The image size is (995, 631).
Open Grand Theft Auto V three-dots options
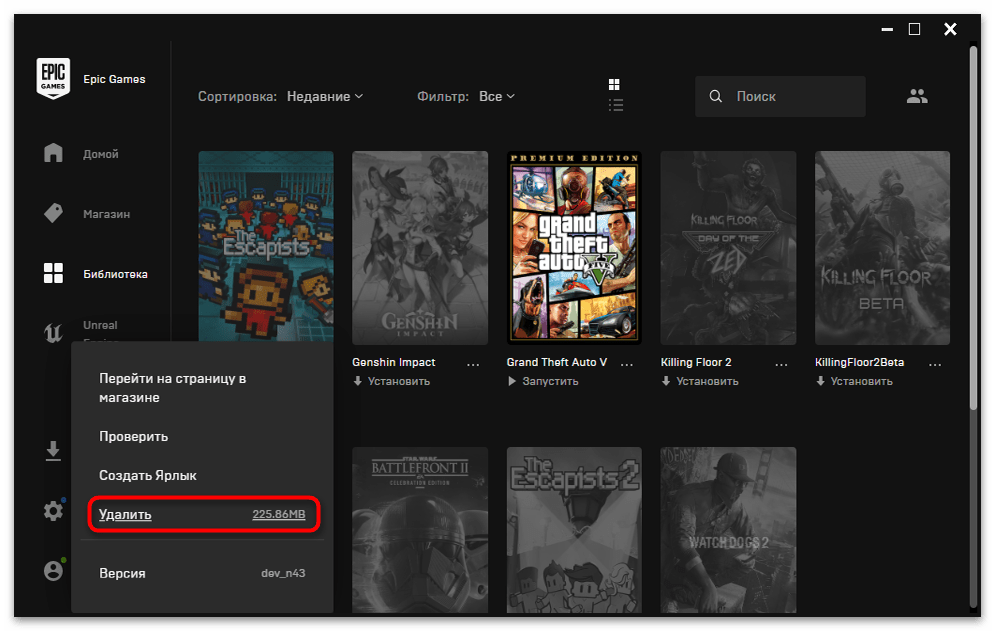tap(627, 364)
